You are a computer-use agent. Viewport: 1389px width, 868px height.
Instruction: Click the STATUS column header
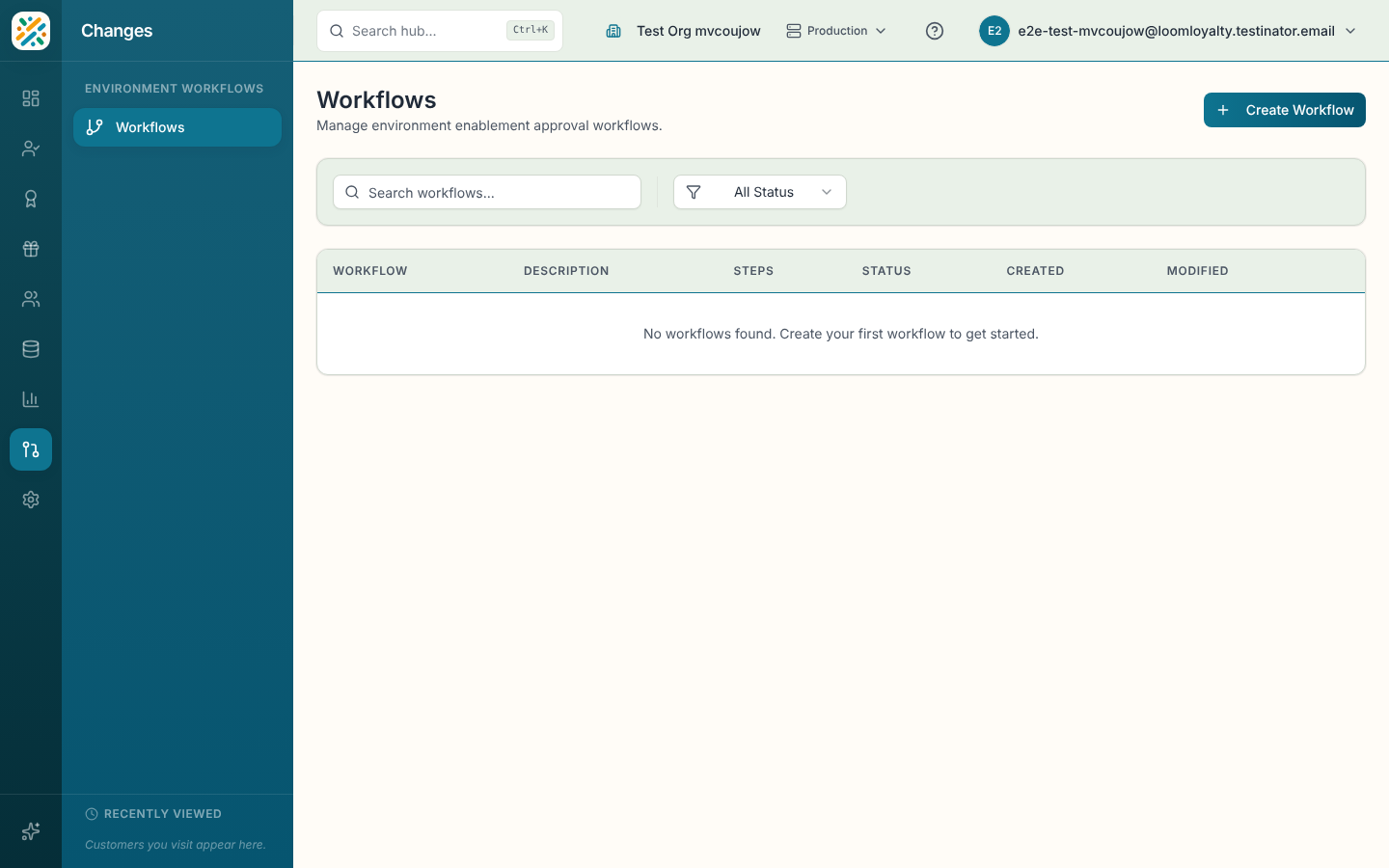(x=886, y=271)
